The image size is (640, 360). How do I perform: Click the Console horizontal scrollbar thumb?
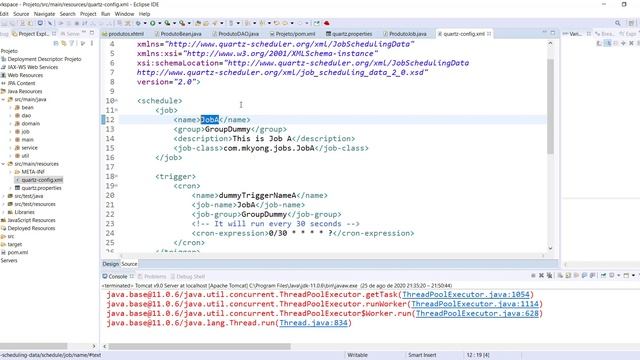[199, 346]
